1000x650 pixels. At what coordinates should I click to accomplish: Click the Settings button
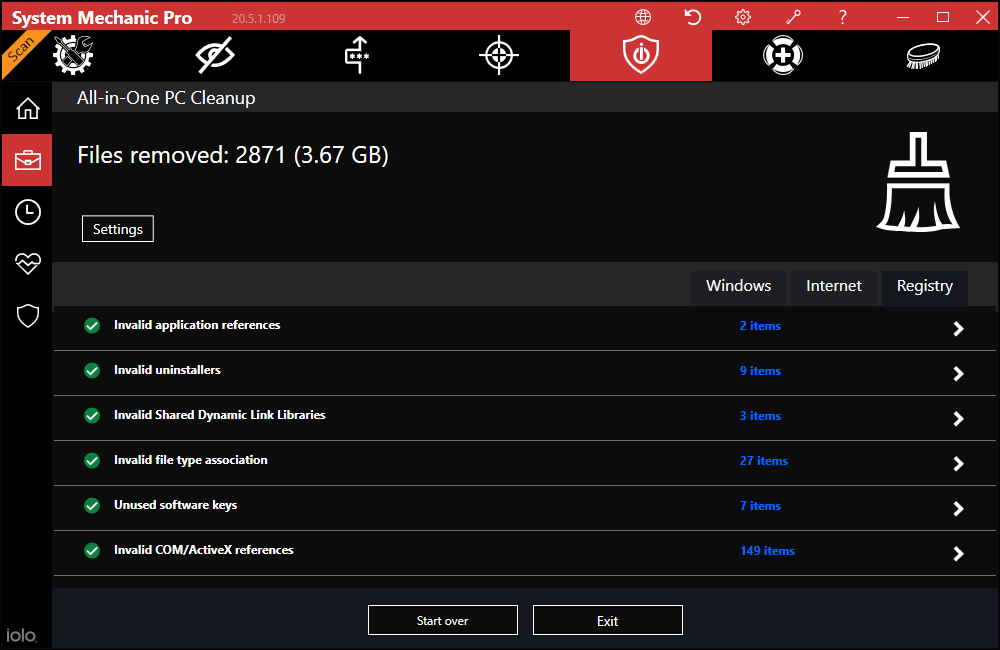click(x=118, y=229)
